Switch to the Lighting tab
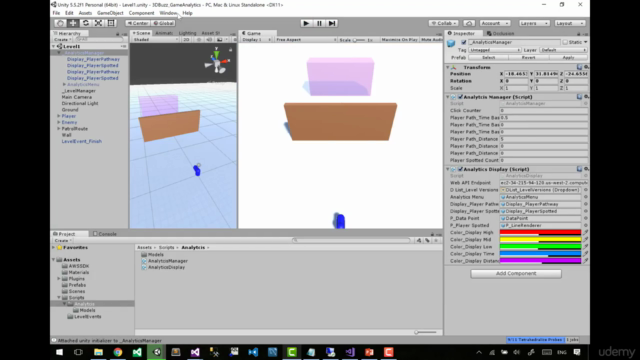640x360 pixels. [x=187, y=33]
